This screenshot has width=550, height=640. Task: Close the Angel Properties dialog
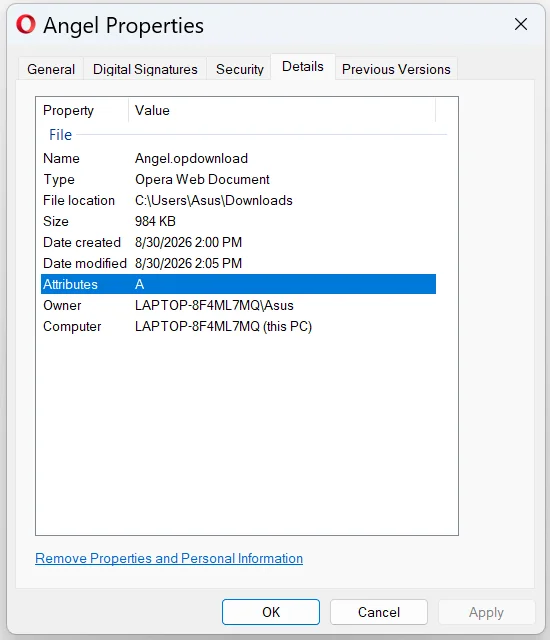521,24
